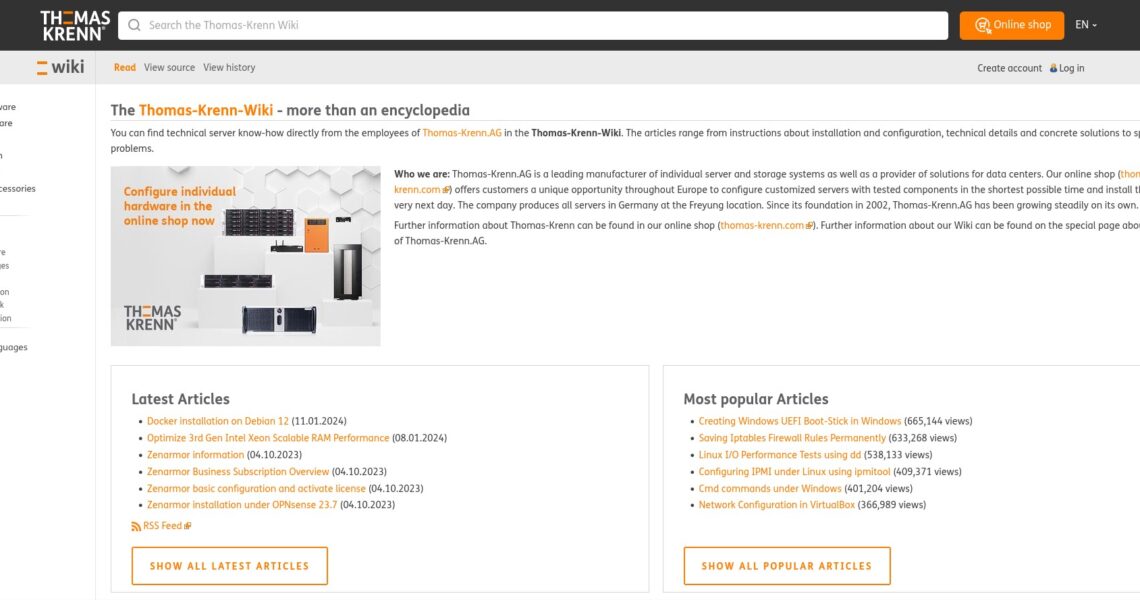Viewport: 1140px width, 600px height.
Task: Open Zenarmor information article link
Action: click(x=196, y=455)
